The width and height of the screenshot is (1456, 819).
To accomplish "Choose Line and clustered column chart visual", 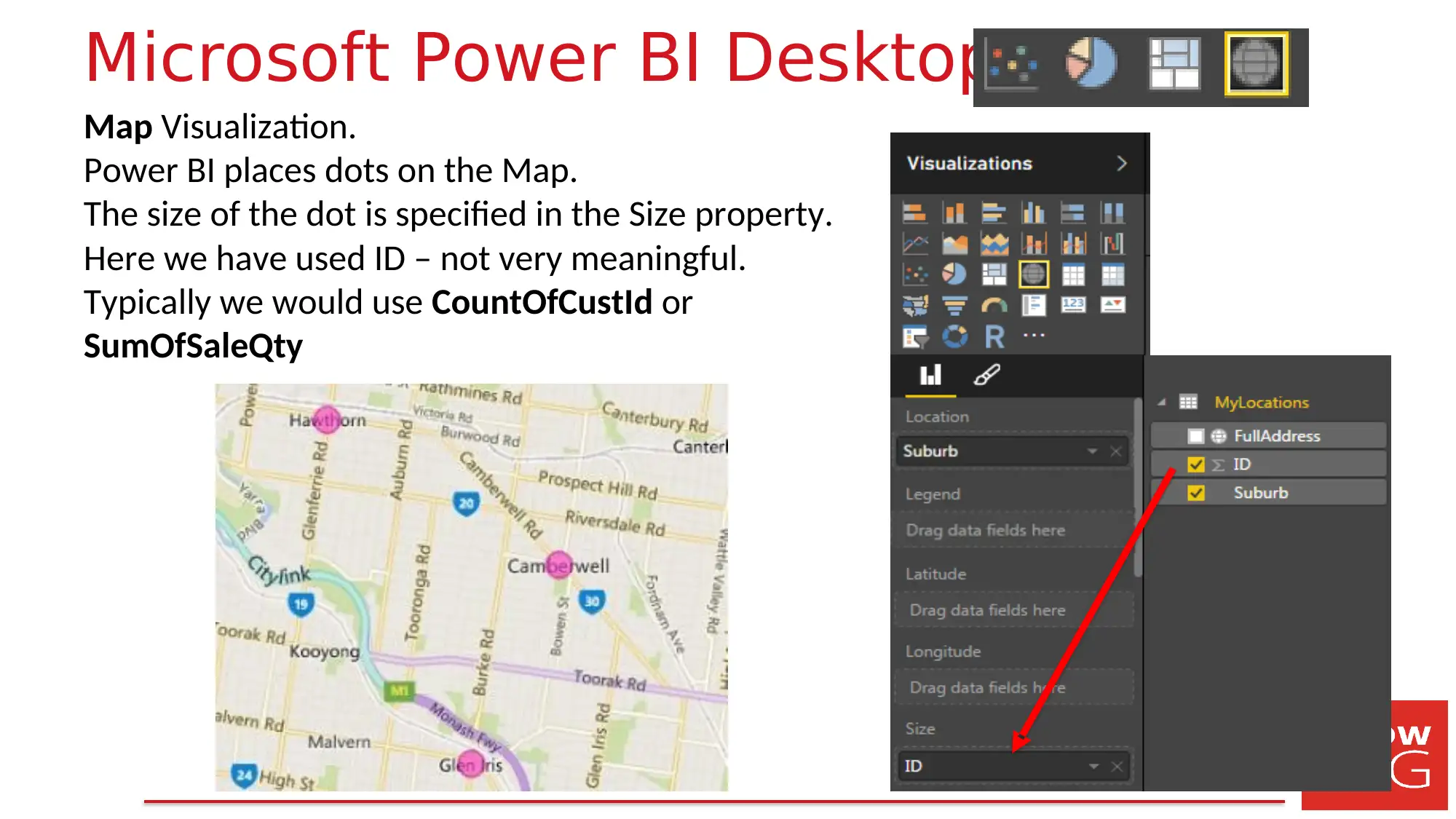I will coord(1073,243).
